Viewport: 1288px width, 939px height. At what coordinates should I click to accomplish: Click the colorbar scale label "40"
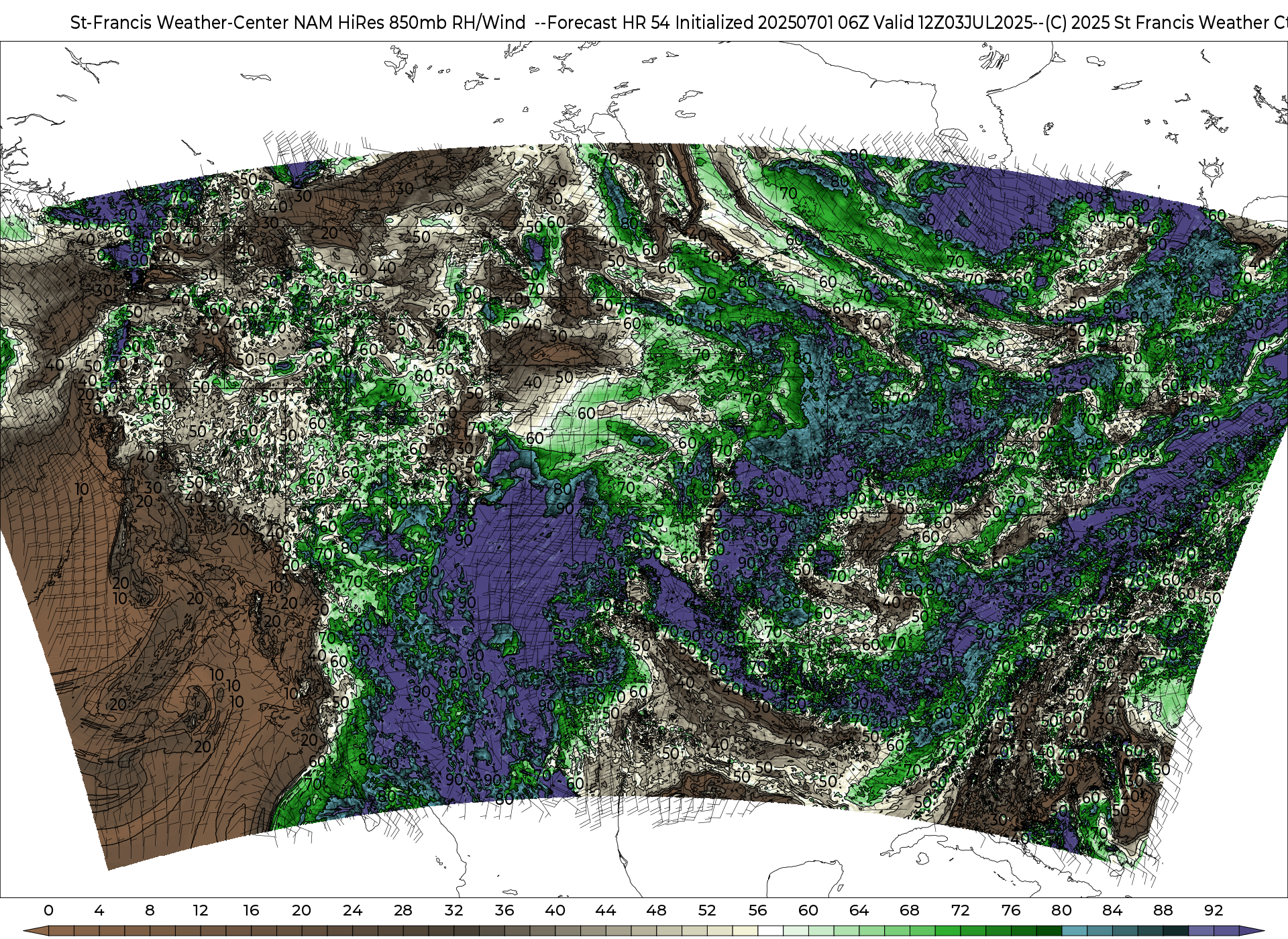pyautogui.click(x=555, y=910)
